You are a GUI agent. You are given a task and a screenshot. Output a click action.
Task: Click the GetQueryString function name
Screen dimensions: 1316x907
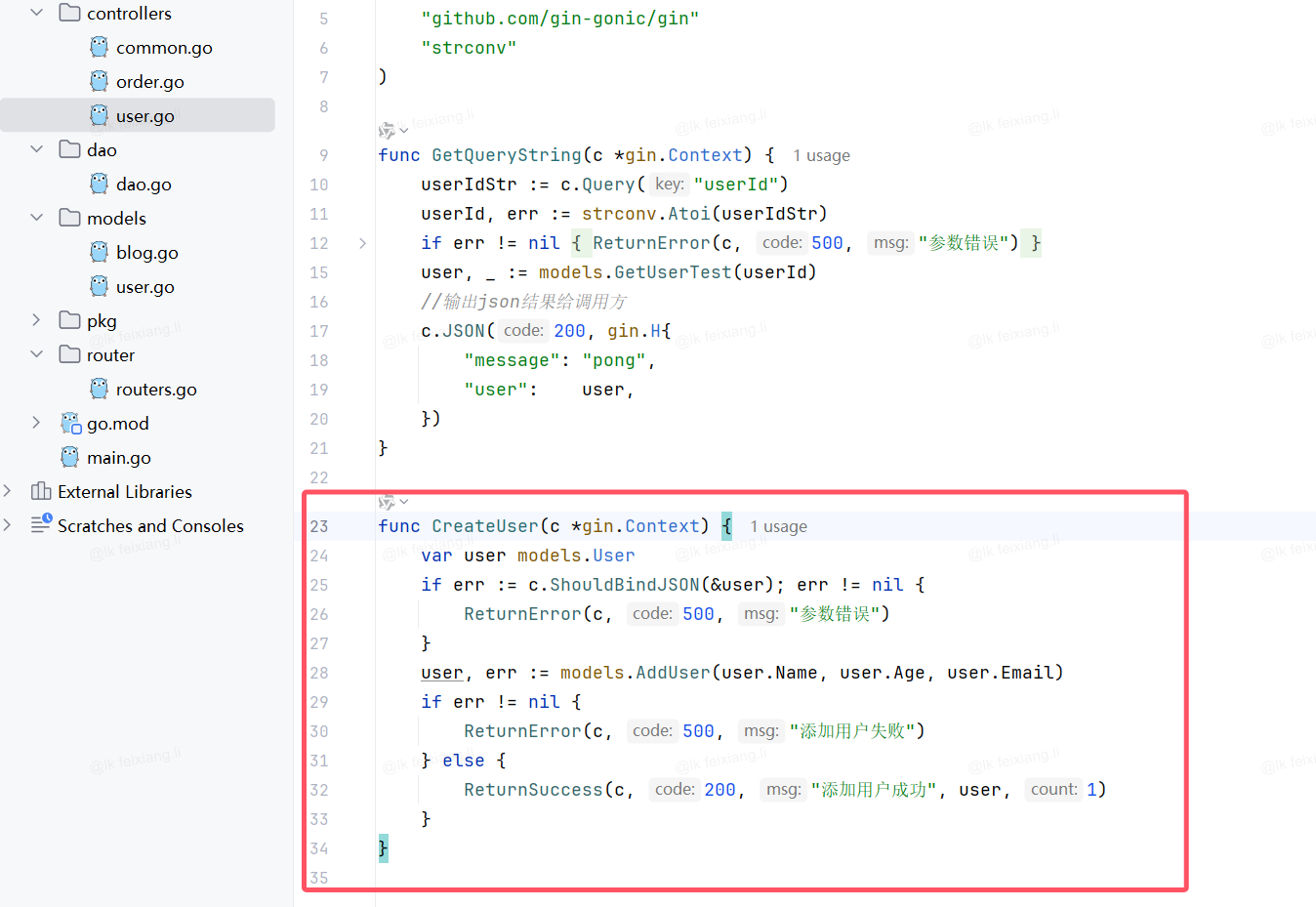tap(507, 155)
